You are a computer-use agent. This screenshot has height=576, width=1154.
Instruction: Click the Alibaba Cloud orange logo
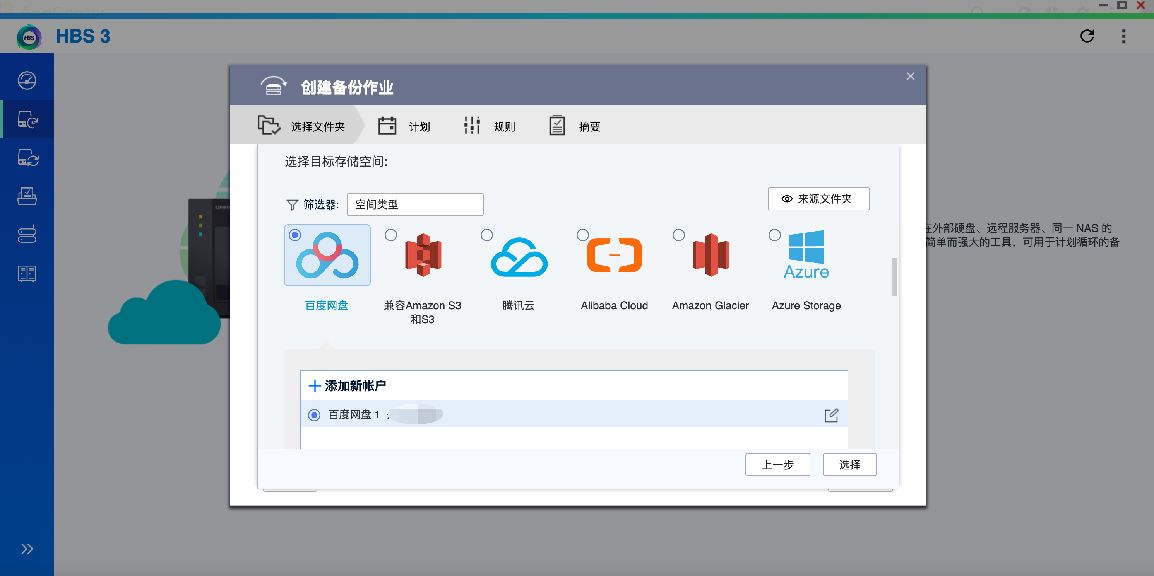click(x=615, y=255)
